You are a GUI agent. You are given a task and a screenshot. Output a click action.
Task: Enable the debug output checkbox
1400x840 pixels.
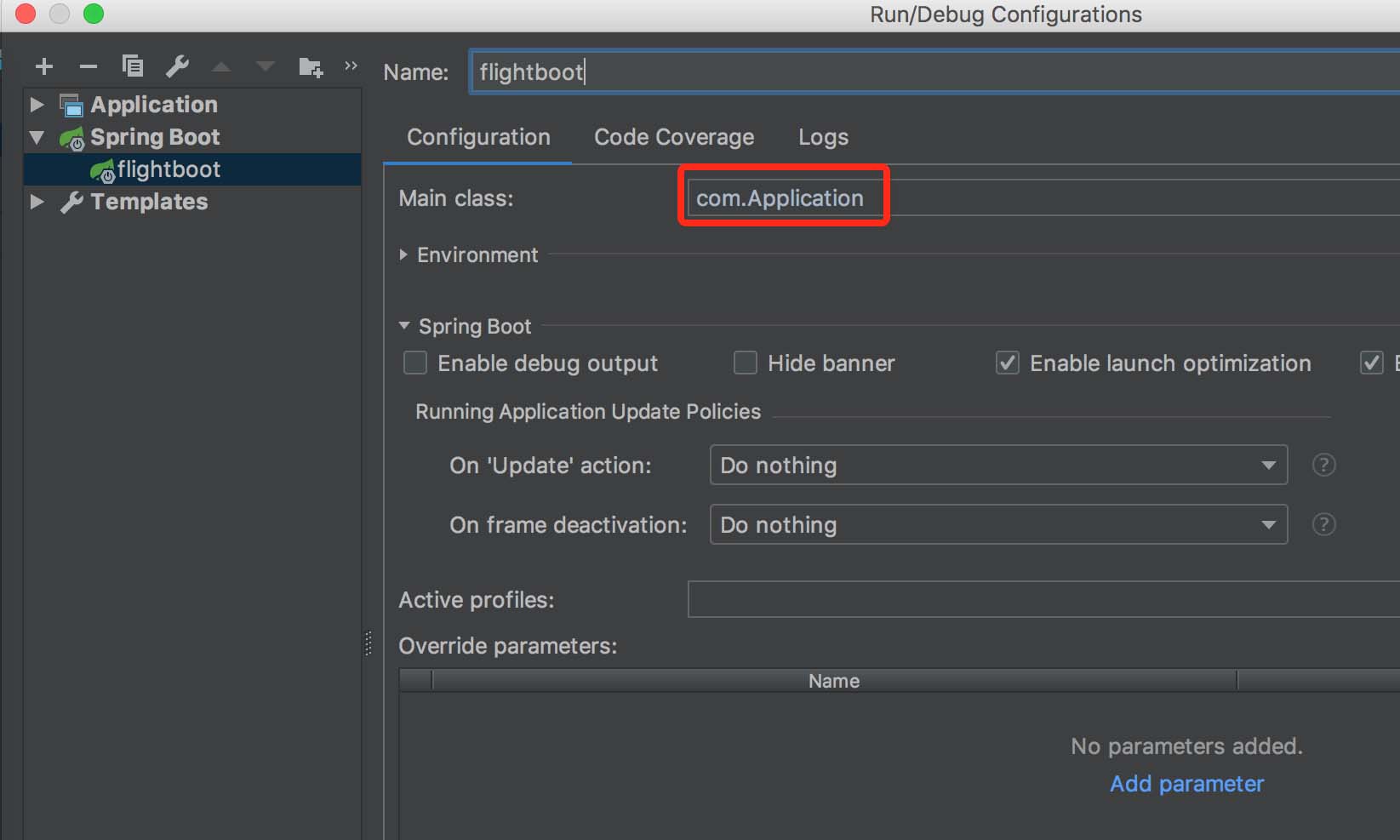pos(415,363)
